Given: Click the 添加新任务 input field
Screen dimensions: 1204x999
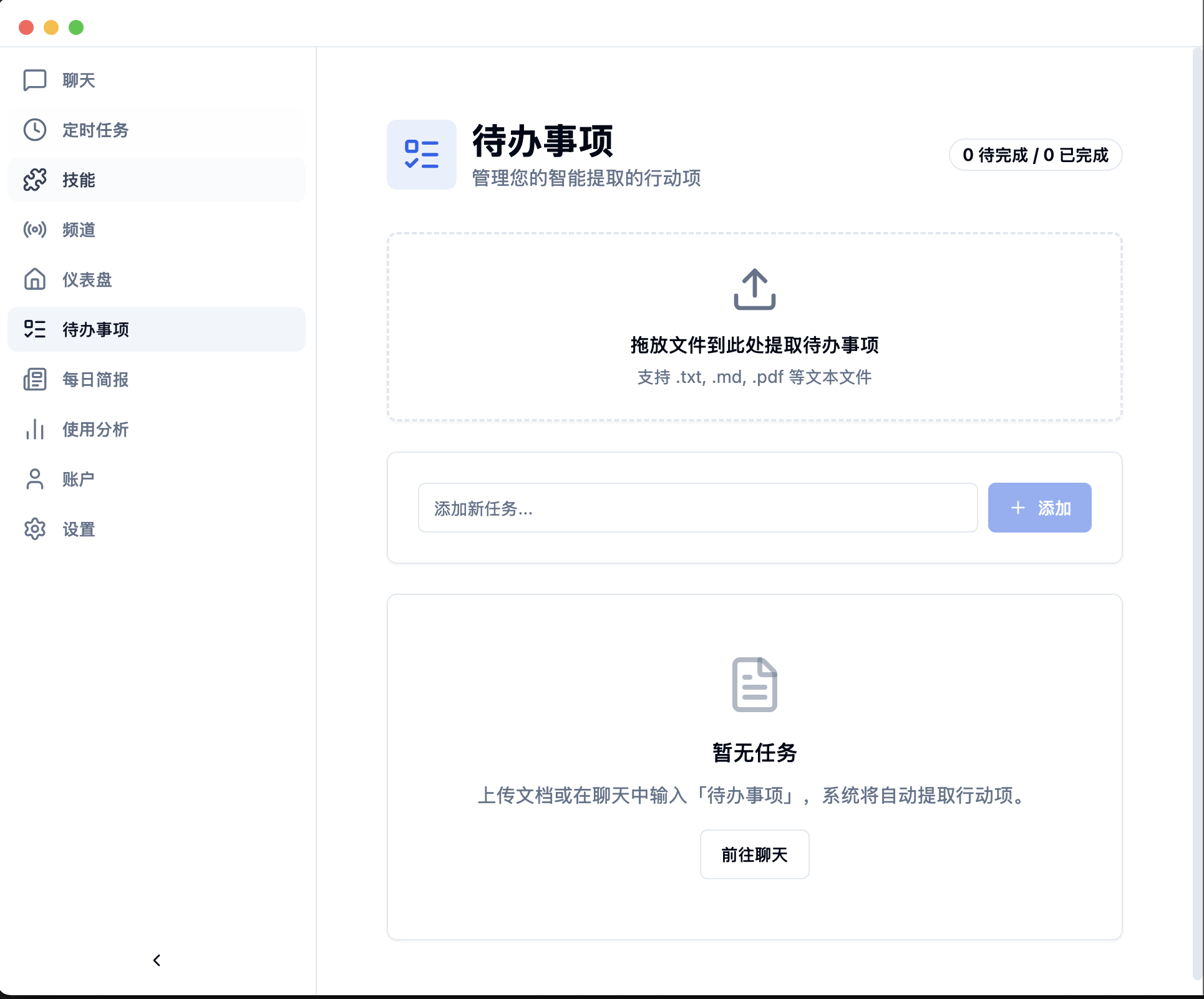Looking at the screenshot, I should (x=698, y=508).
